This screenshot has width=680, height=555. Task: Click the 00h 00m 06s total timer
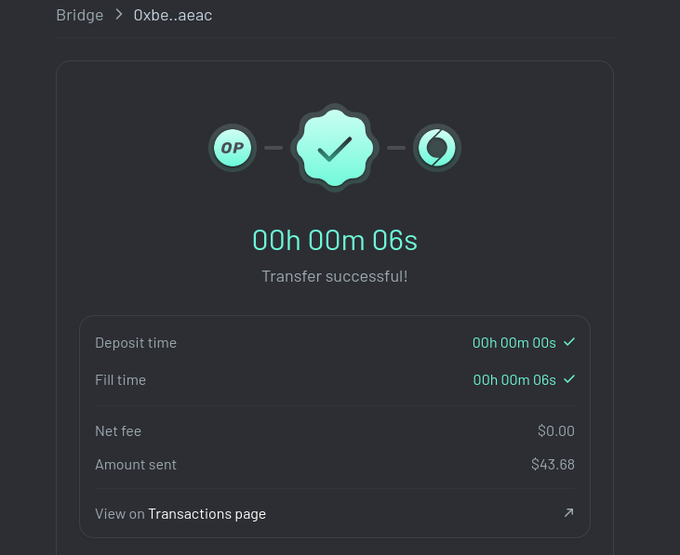point(335,240)
